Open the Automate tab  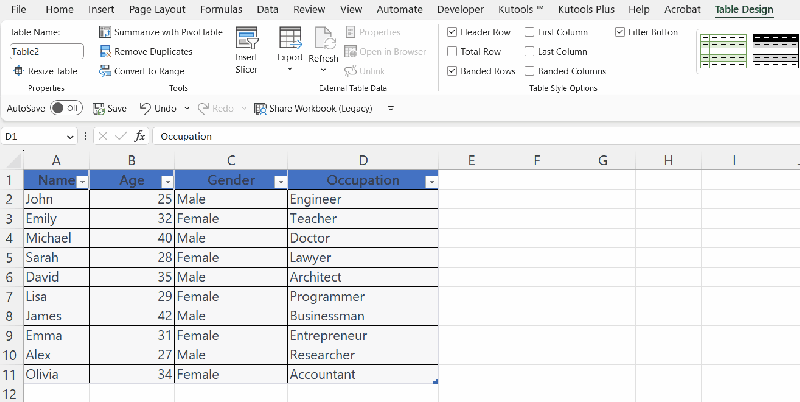click(399, 9)
